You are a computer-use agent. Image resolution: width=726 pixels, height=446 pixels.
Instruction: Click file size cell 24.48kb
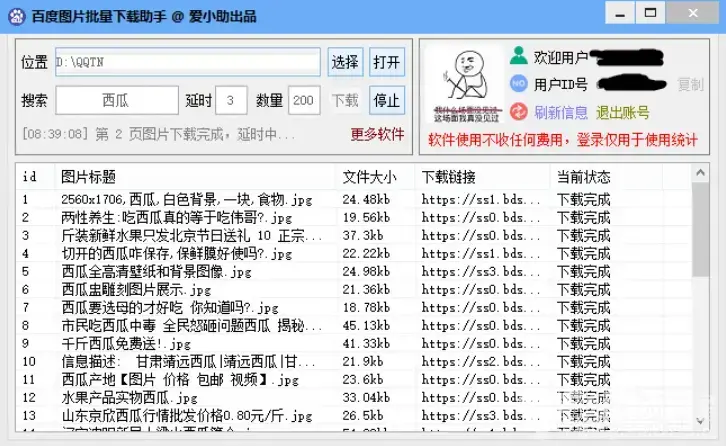click(366, 200)
